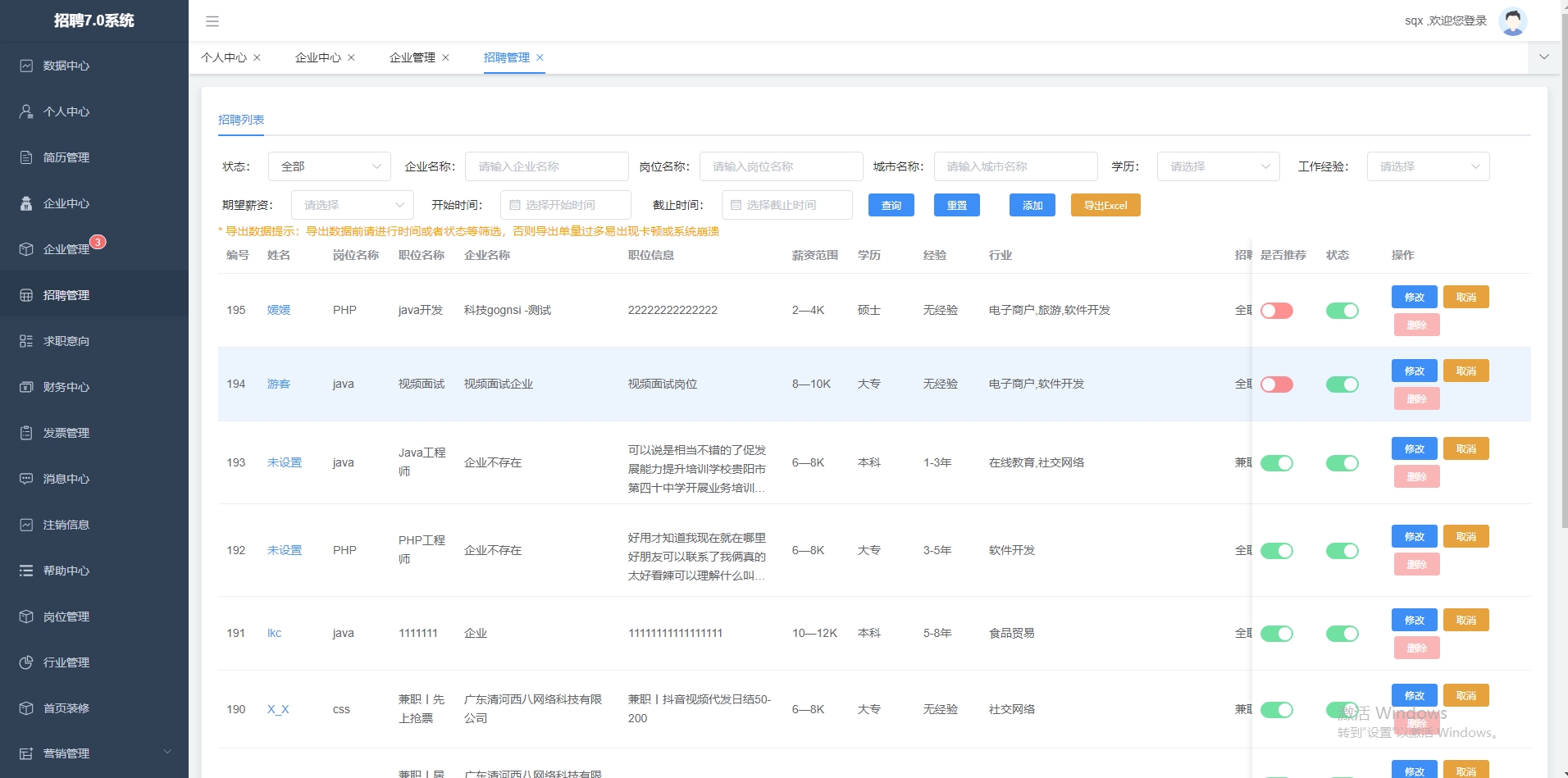
Task: Open 首页装修 from the sidebar
Action: click(67, 708)
